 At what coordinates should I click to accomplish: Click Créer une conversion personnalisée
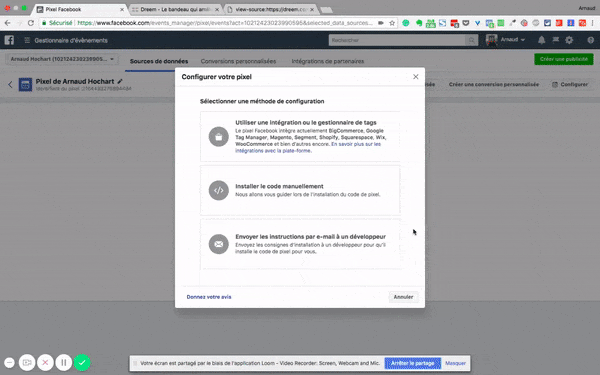point(494,84)
